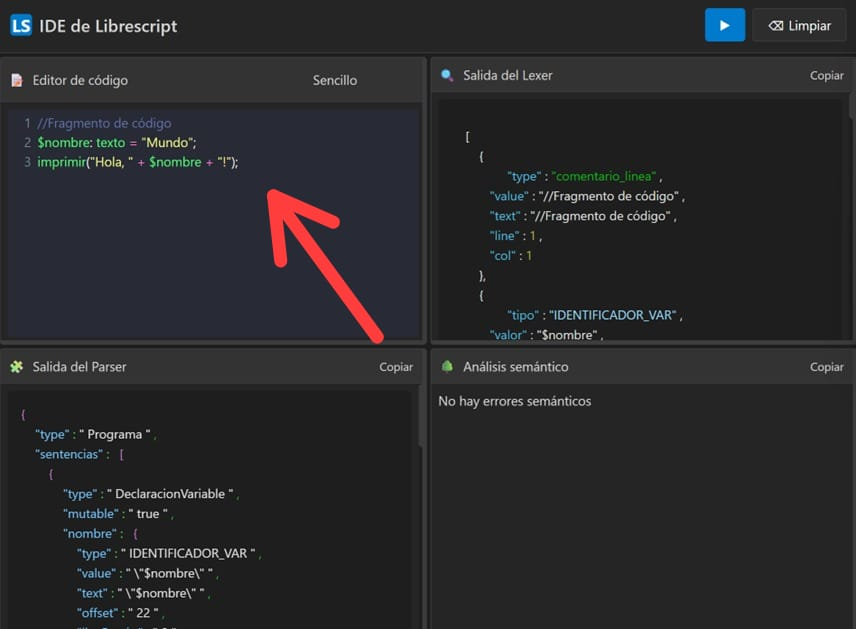Click the Análisis semántico green icon
This screenshot has width=856, height=629.
tap(447, 366)
